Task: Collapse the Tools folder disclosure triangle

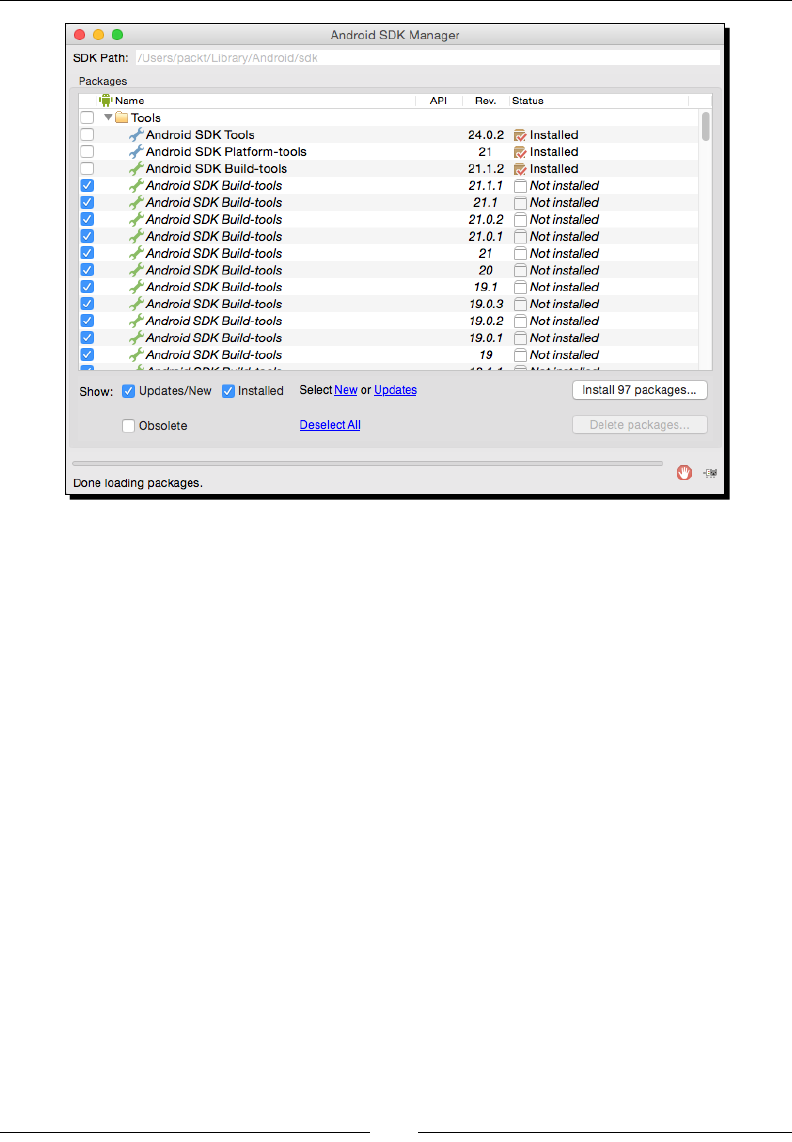Action: click(108, 117)
